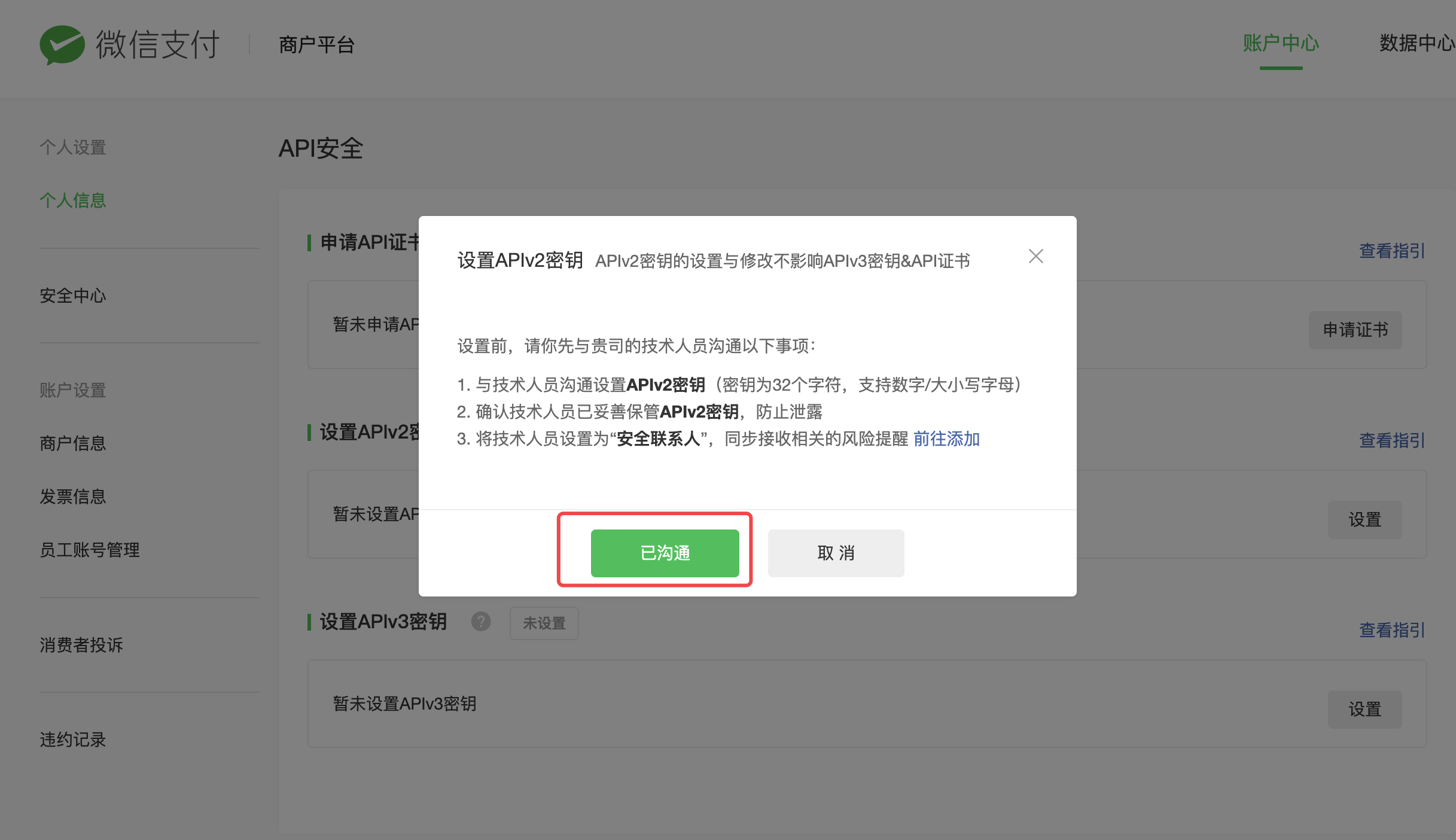This screenshot has width=1456, height=840.
Task: Select 发票信息 sidebar item
Action: (x=73, y=497)
